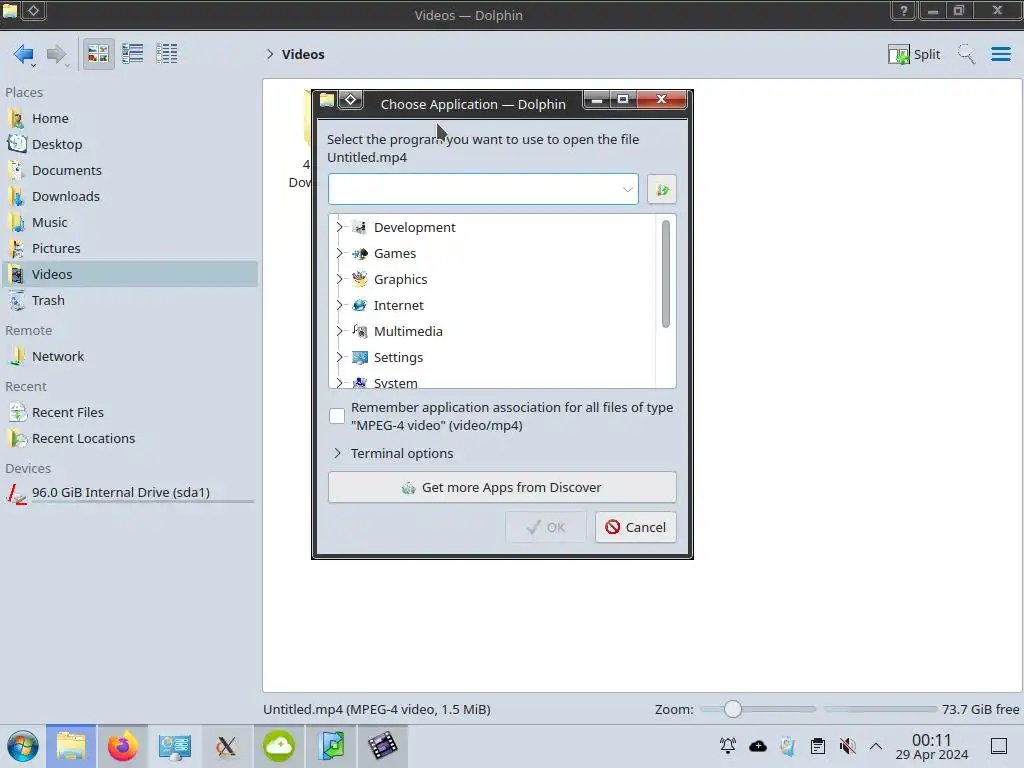Viewport: 1024px width, 768px height.
Task: Expand the Multimedia category
Action: click(339, 331)
